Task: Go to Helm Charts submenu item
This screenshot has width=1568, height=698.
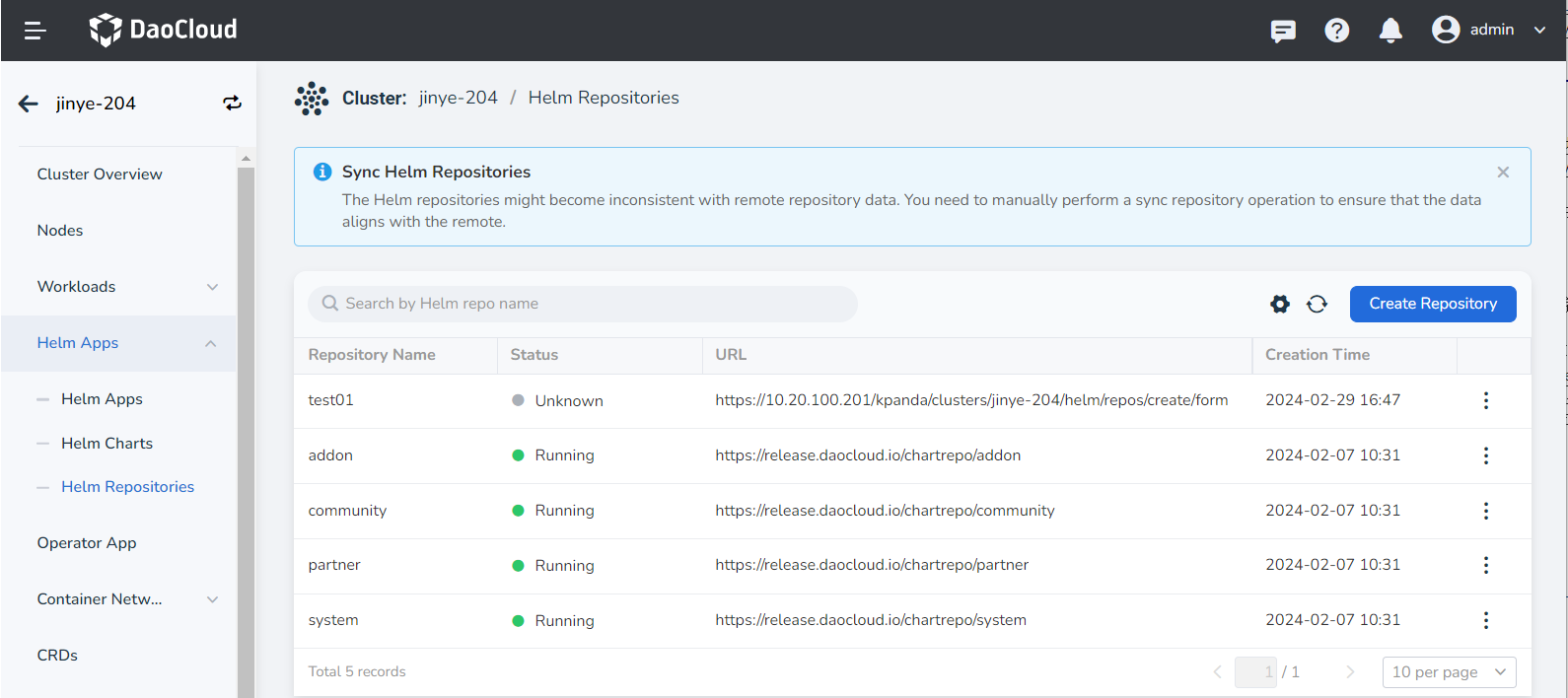Action: click(x=107, y=444)
